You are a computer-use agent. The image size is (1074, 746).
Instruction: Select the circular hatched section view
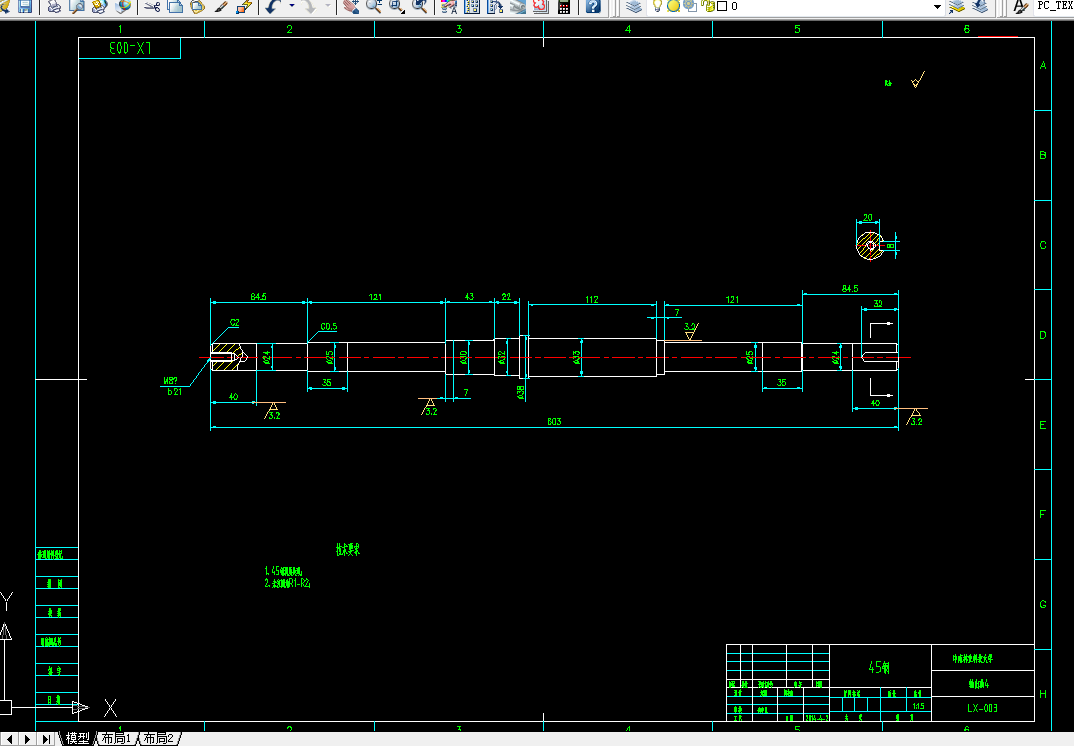[x=870, y=245]
